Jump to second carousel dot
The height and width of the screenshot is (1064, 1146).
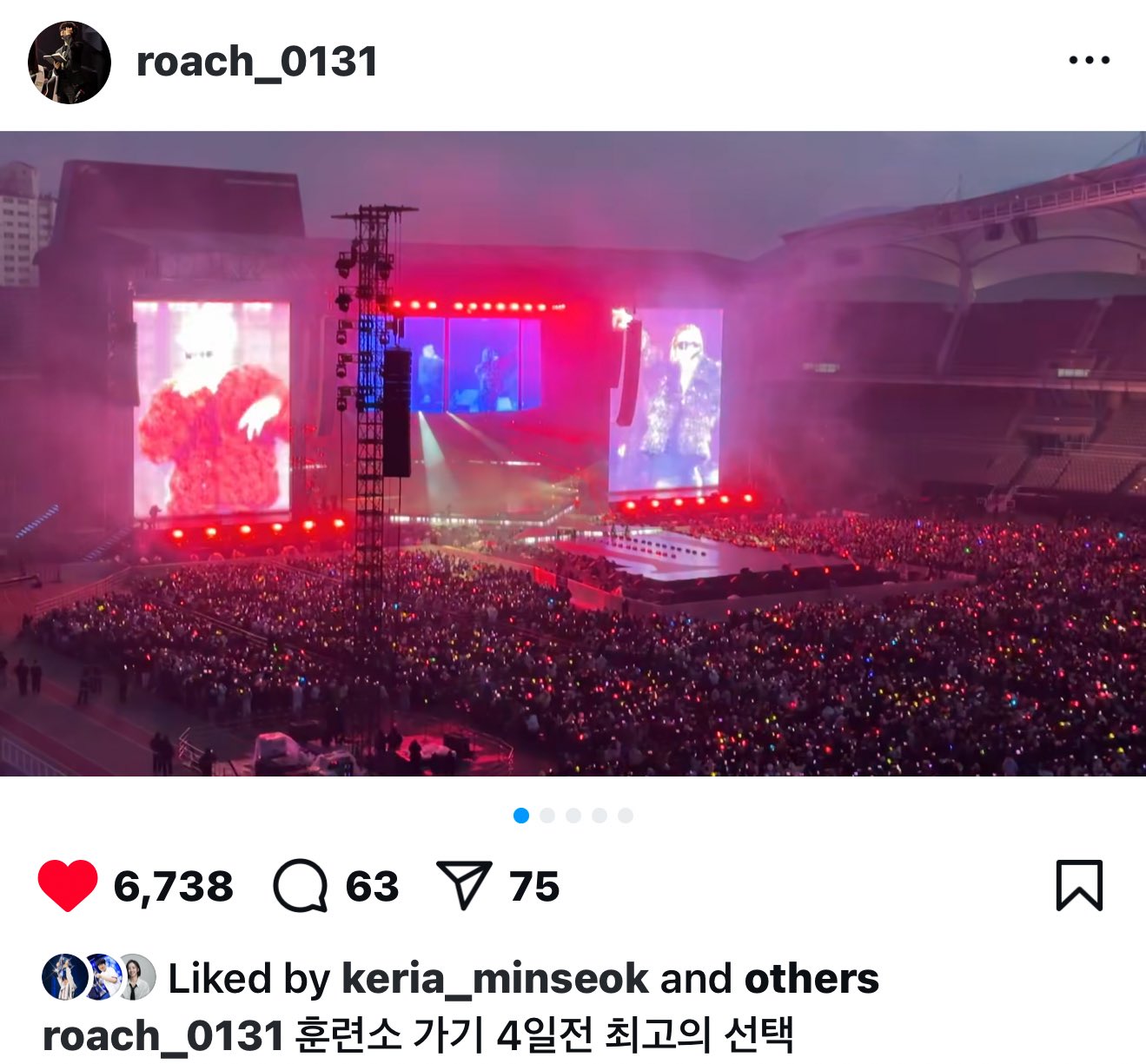click(x=547, y=816)
